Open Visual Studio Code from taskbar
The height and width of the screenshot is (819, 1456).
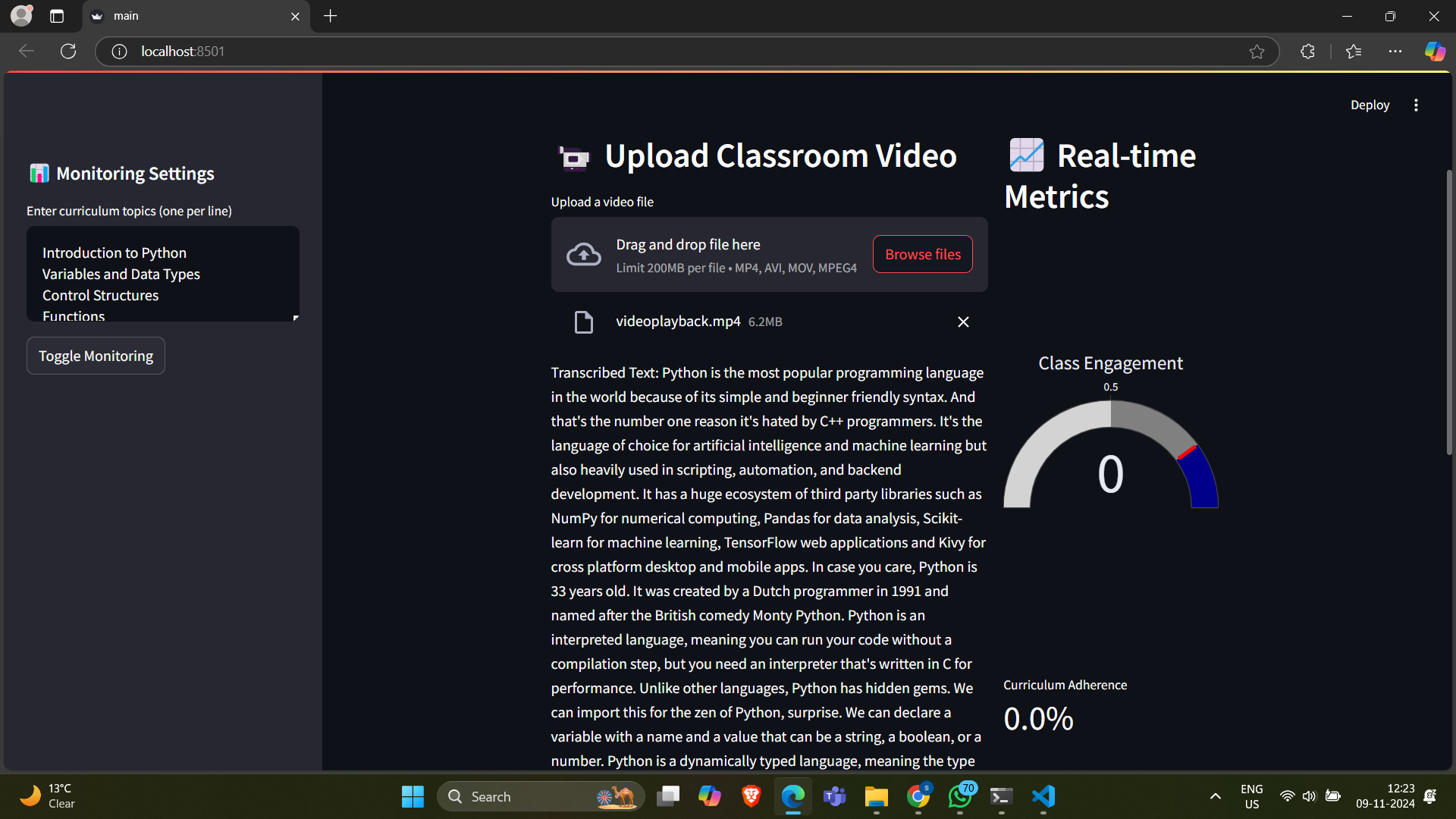[x=1043, y=796]
